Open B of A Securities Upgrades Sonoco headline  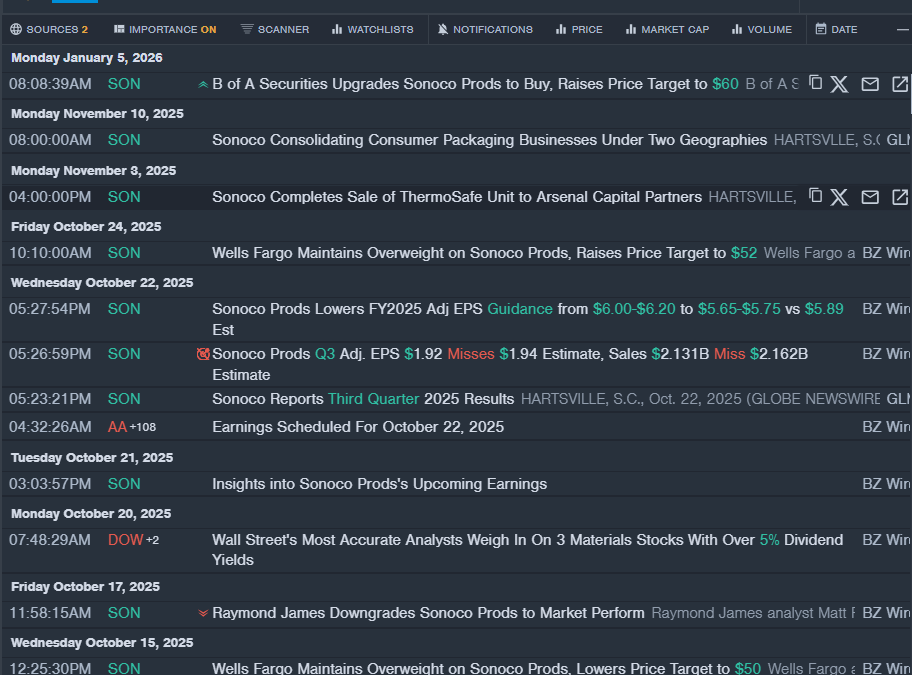(x=476, y=84)
